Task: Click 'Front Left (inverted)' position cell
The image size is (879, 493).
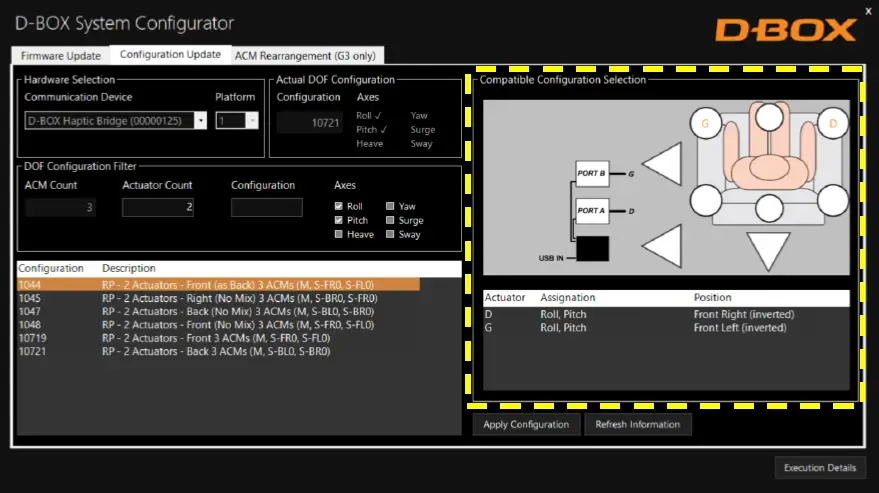Action: 740,328
